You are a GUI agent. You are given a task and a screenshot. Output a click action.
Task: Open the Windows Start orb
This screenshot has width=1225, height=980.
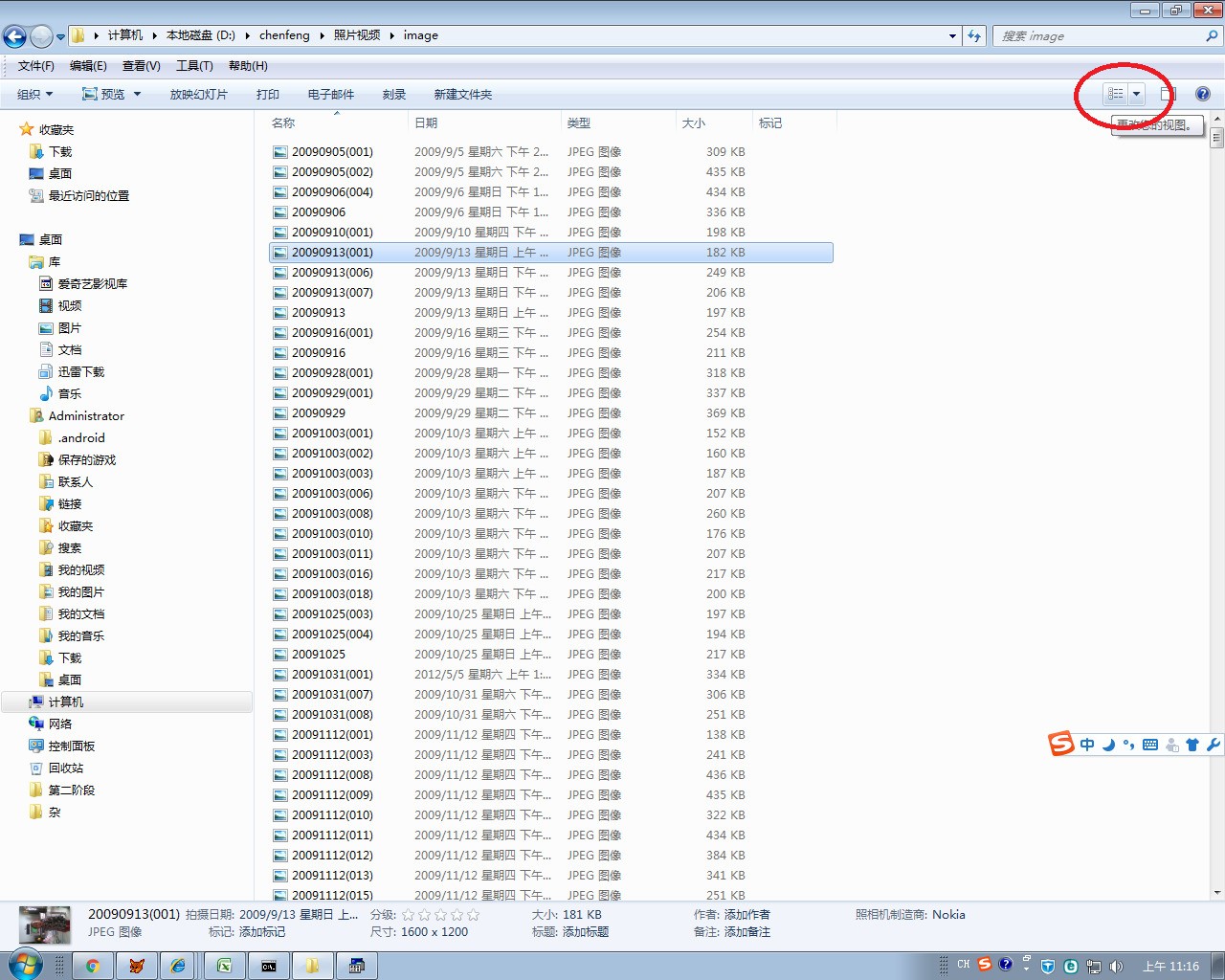coord(24,965)
